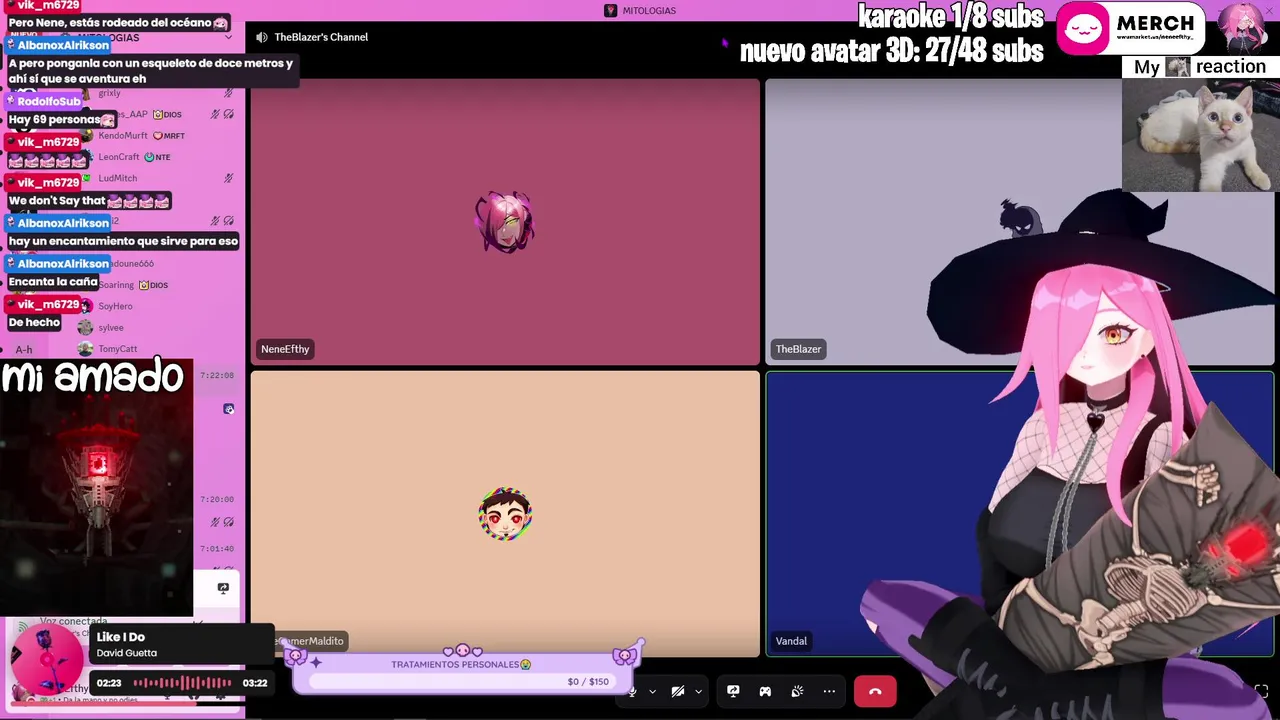Disconnect from the call with red hang-up button

coord(875,691)
